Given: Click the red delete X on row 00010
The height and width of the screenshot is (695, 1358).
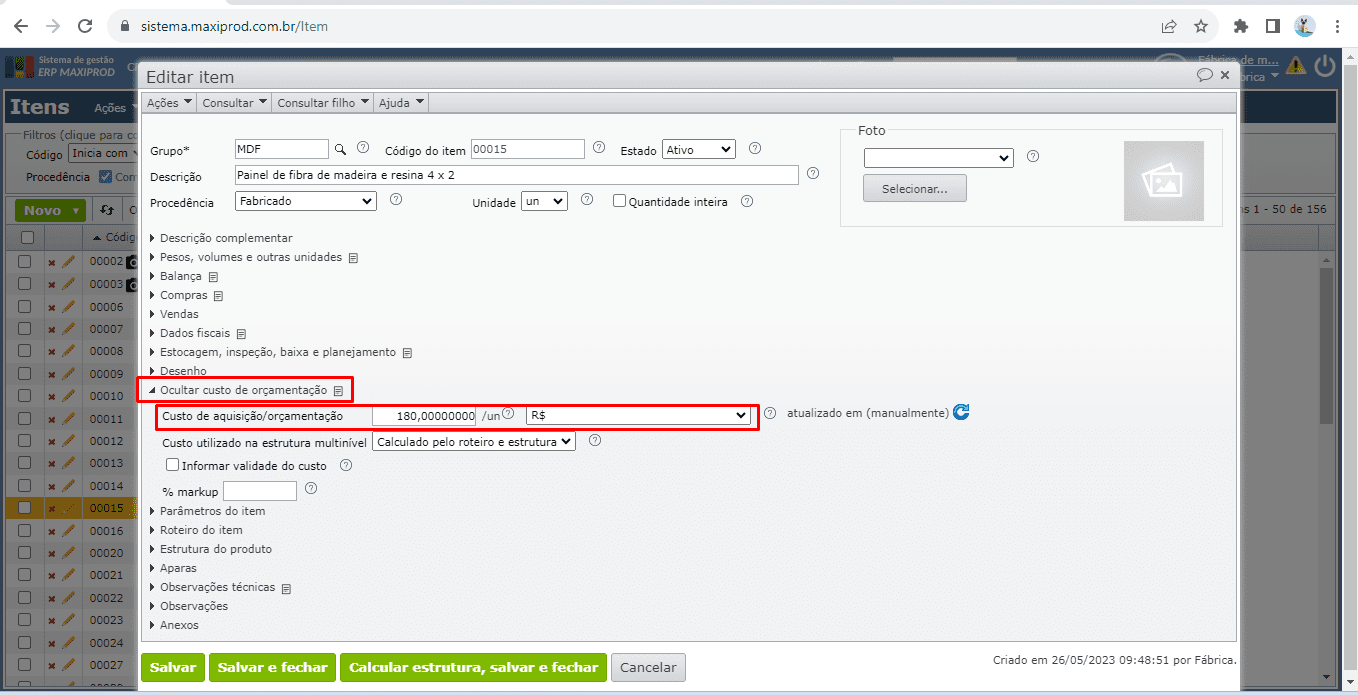Looking at the screenshot, I should coord(52,397).
